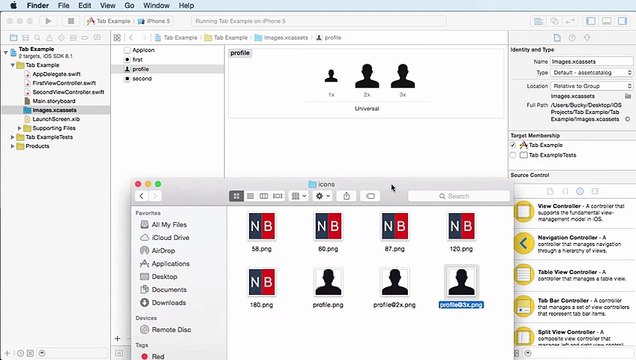Open Finder arrange-by dropdown
636x360 pixels.
299,196
